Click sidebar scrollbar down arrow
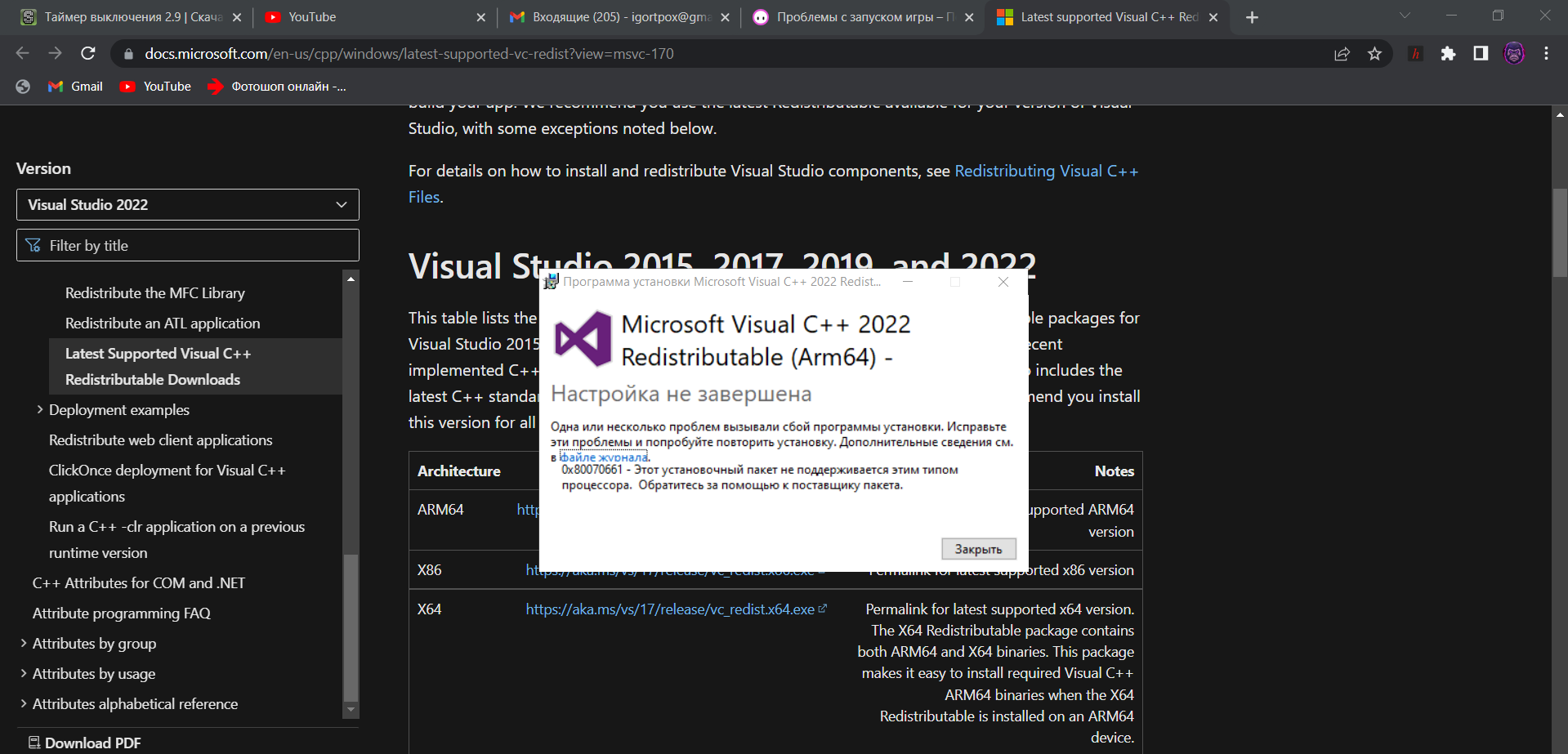The width and height of the screenshot is (1568, 754). click(351, 710)
